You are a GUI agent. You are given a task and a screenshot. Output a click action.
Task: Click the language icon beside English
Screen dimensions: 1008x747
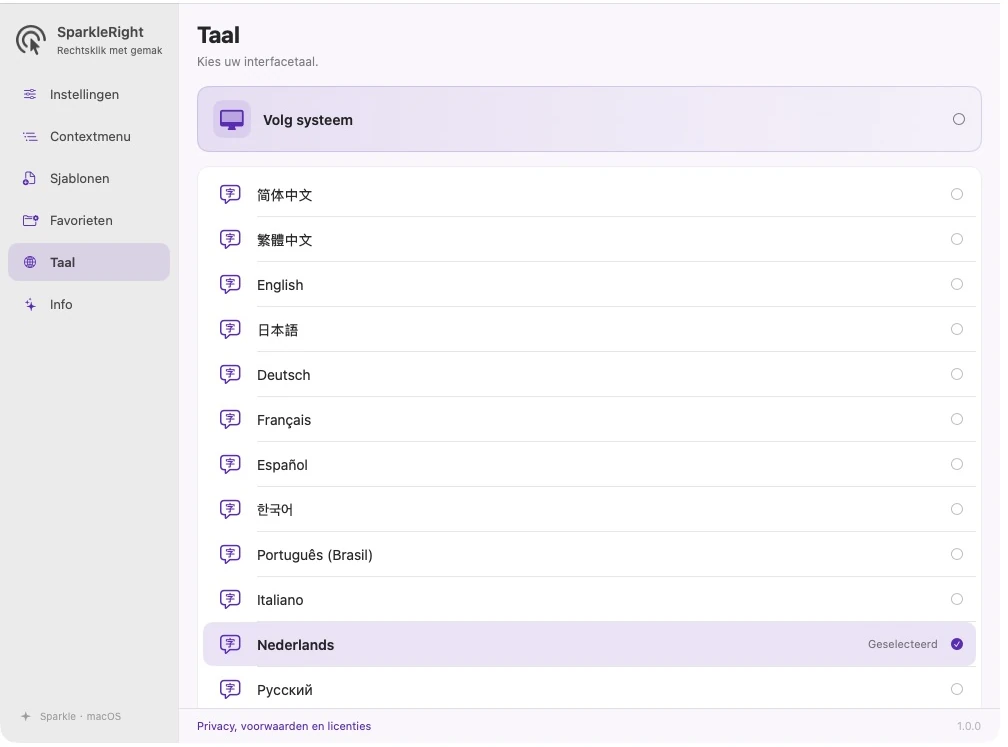(230, 284)
